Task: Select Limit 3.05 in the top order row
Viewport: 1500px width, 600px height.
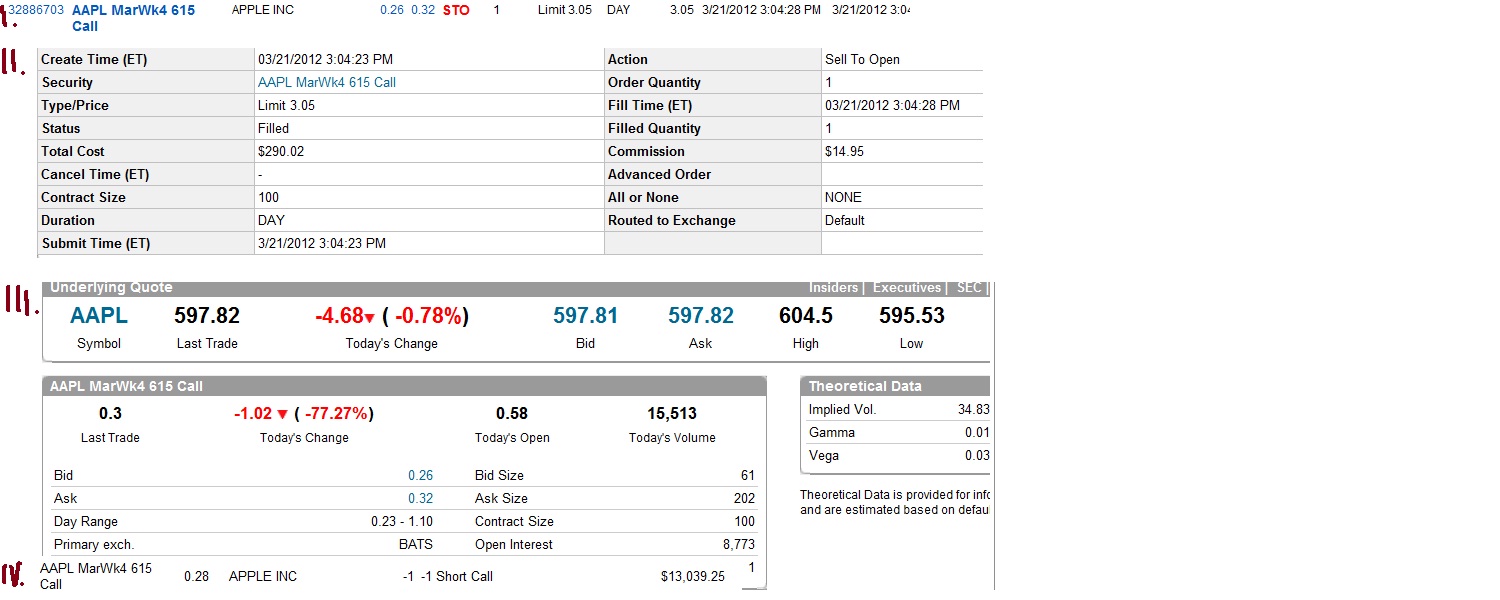Action: click(x=564, y=10)
